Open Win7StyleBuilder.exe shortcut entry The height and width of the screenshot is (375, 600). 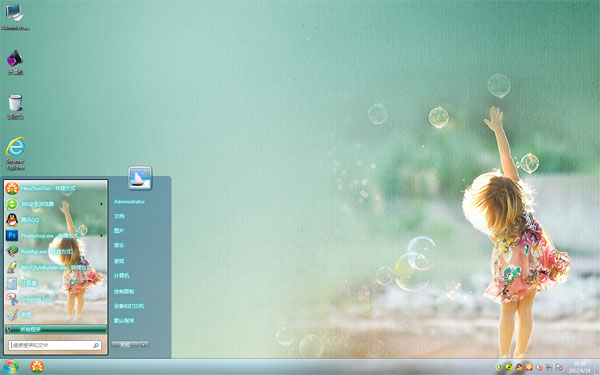tap(55, 267)
